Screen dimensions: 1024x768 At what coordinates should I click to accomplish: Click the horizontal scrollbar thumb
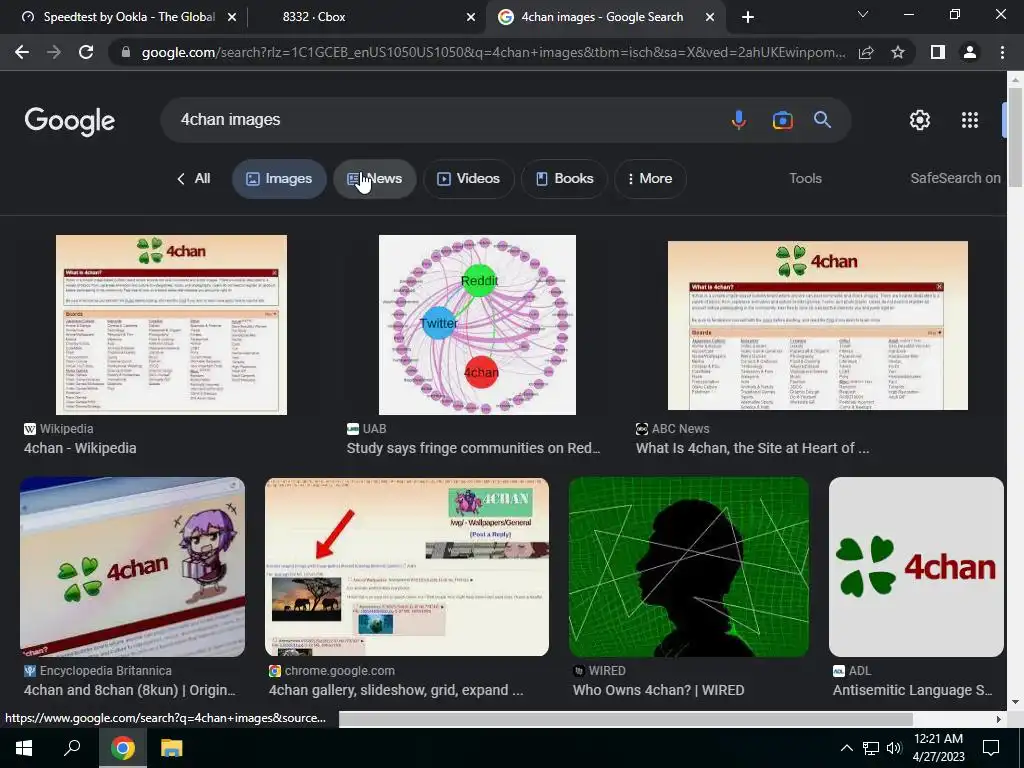click(626, 719)
